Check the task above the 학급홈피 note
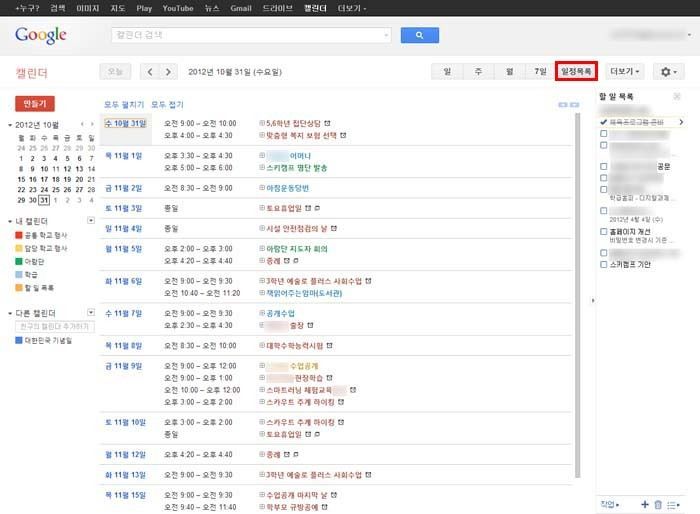Image resolution: width=700 pixels, height=514 pixels. 604,189
